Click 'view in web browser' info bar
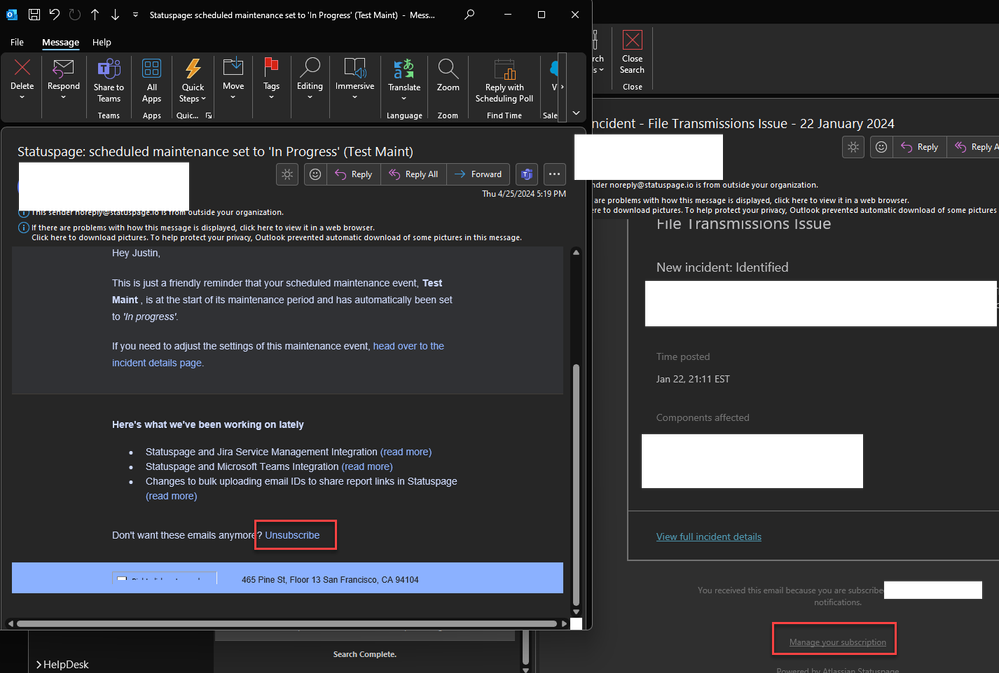Image resolution: width=999 pixels, height=673 pixels. click(203, 228)
